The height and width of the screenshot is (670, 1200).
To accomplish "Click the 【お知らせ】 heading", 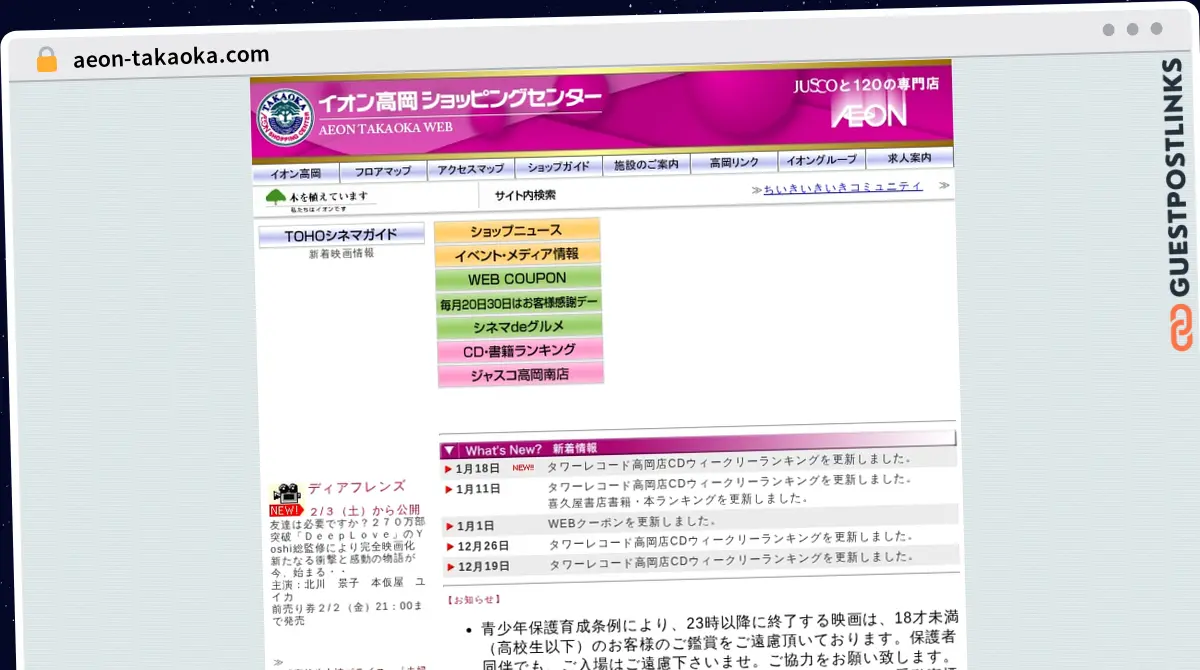I will point(473,600).
